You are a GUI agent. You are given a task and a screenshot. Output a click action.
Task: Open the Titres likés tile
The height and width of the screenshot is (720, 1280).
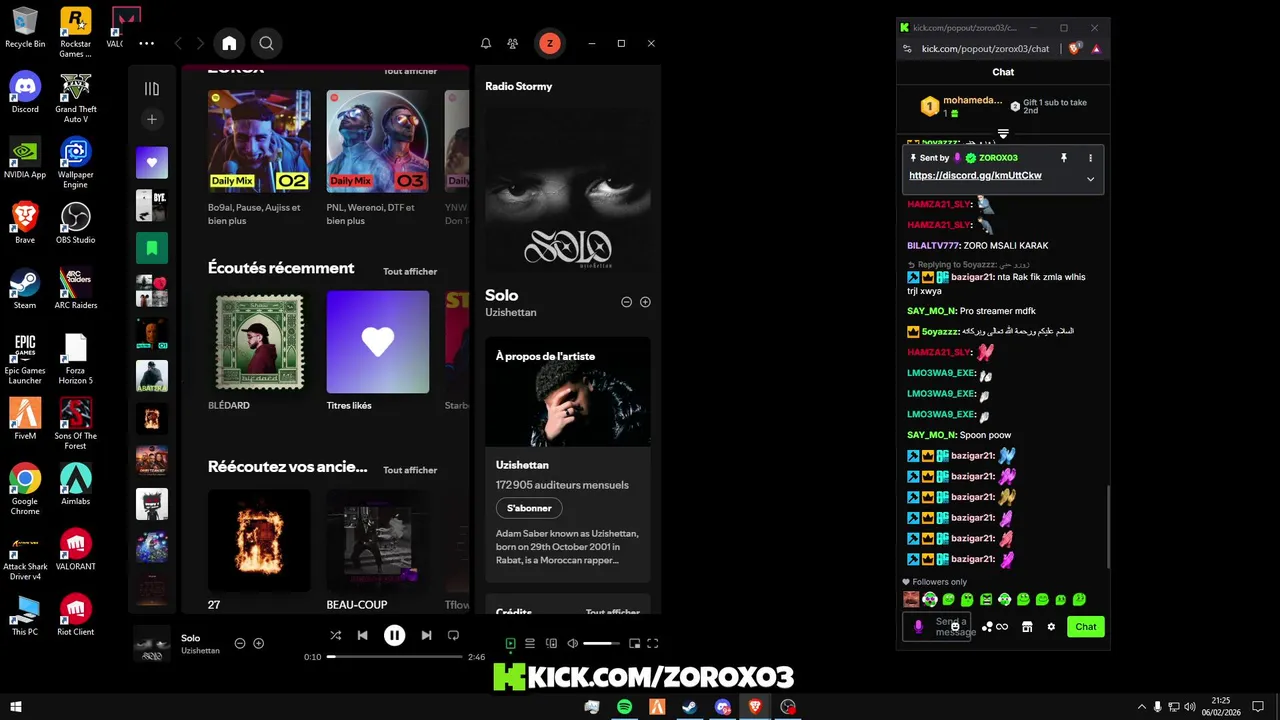pos(378,342)
